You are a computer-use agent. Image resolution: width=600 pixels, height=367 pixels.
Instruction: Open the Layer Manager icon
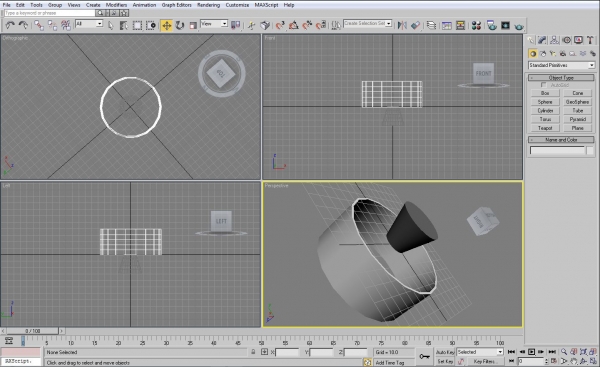point(431,25)
